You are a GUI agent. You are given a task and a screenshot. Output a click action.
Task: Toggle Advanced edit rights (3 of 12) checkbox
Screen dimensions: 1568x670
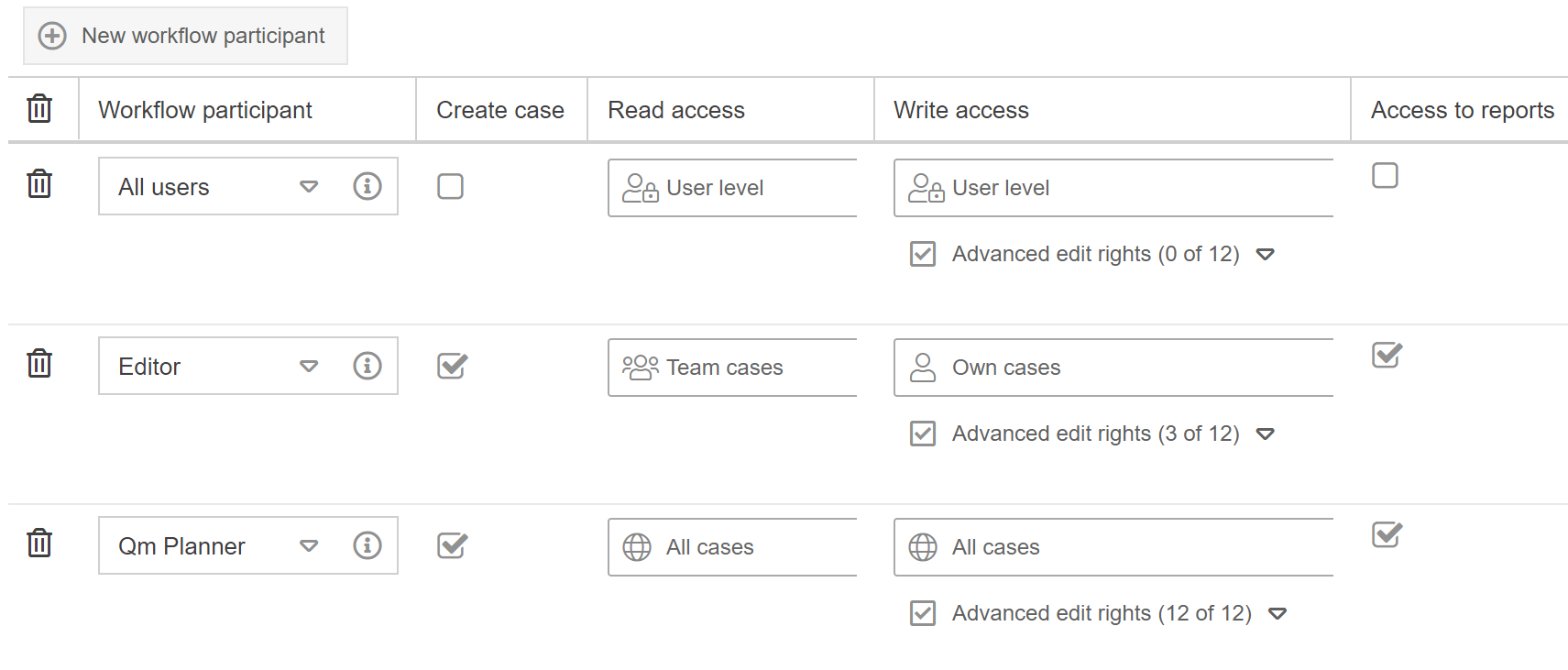(923, 434)
